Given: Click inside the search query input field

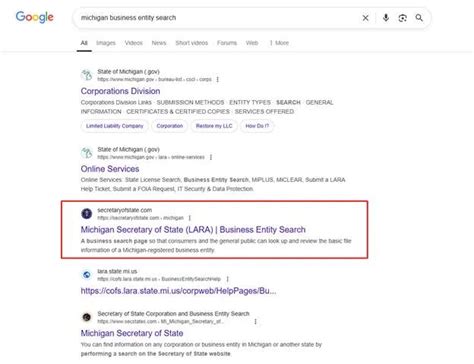Looking at the screenshot, I should 217,18.
